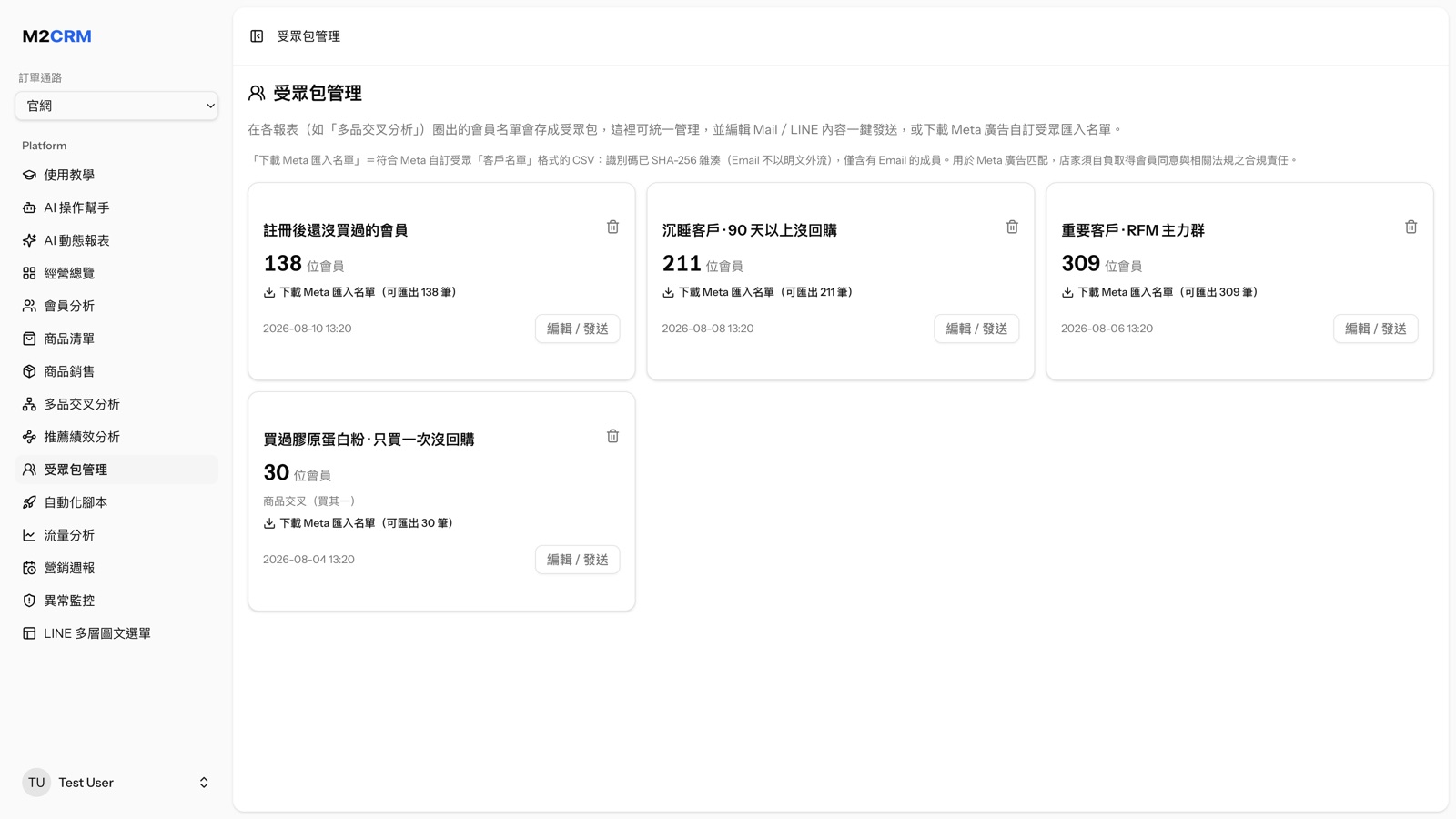This screenshot has height=819, width=1456.
Task: Click 編輯 / 發送 on 138 位會員 card
Action: (577, 329)
